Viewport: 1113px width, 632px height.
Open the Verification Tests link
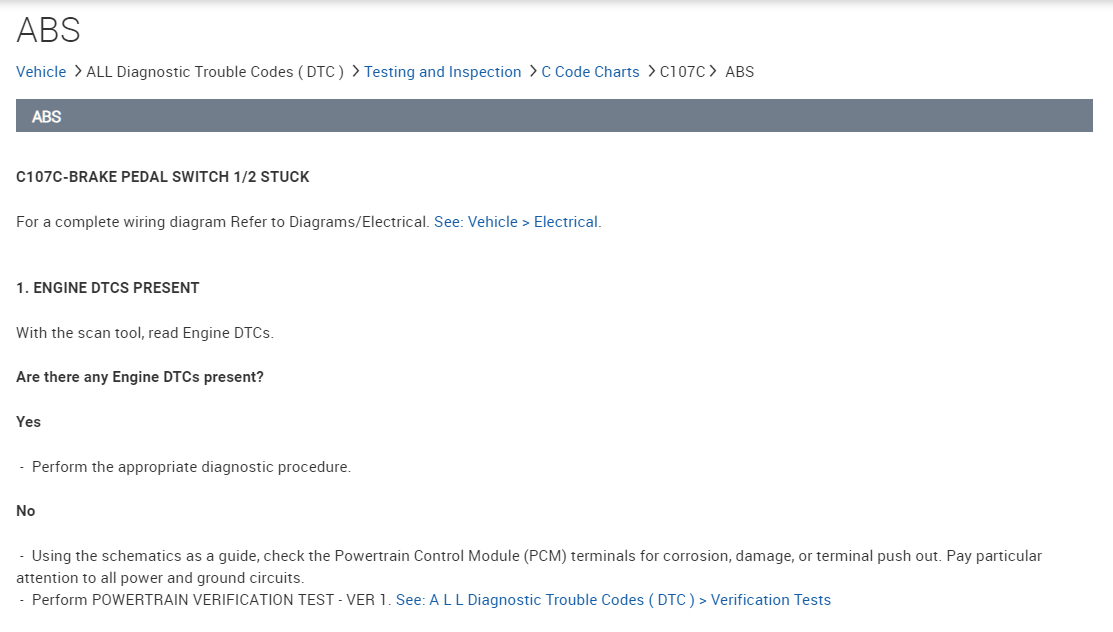613,600
